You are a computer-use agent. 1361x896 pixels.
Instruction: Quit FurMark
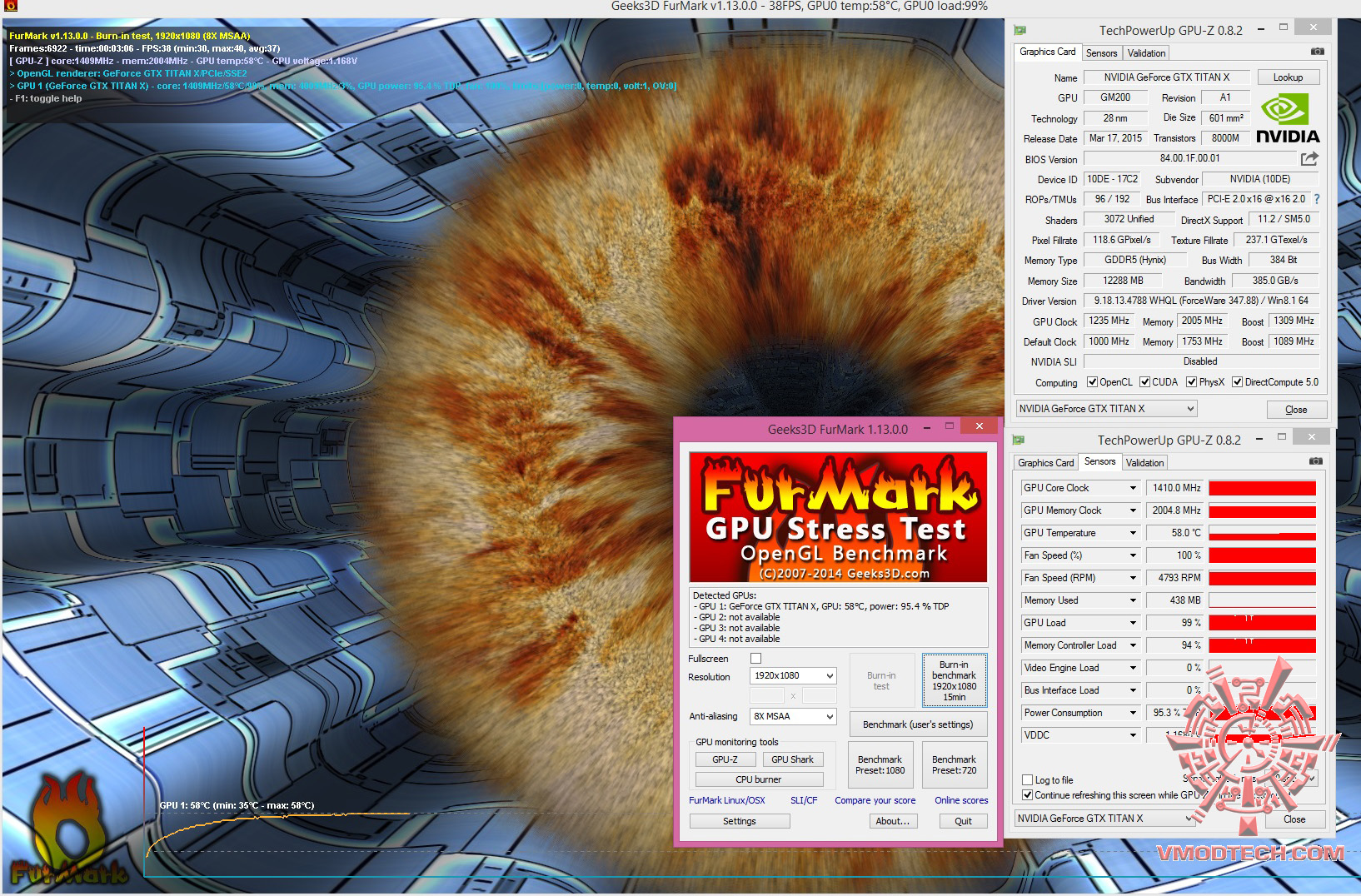[x=963, y=821]
